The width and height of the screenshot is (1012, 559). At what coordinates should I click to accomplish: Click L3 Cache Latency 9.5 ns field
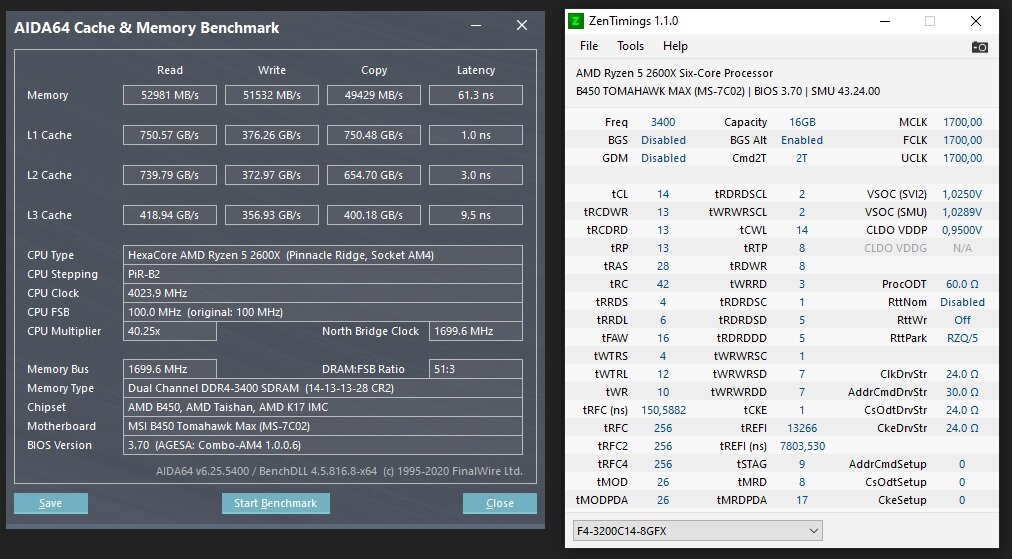(x=476, y=215)
